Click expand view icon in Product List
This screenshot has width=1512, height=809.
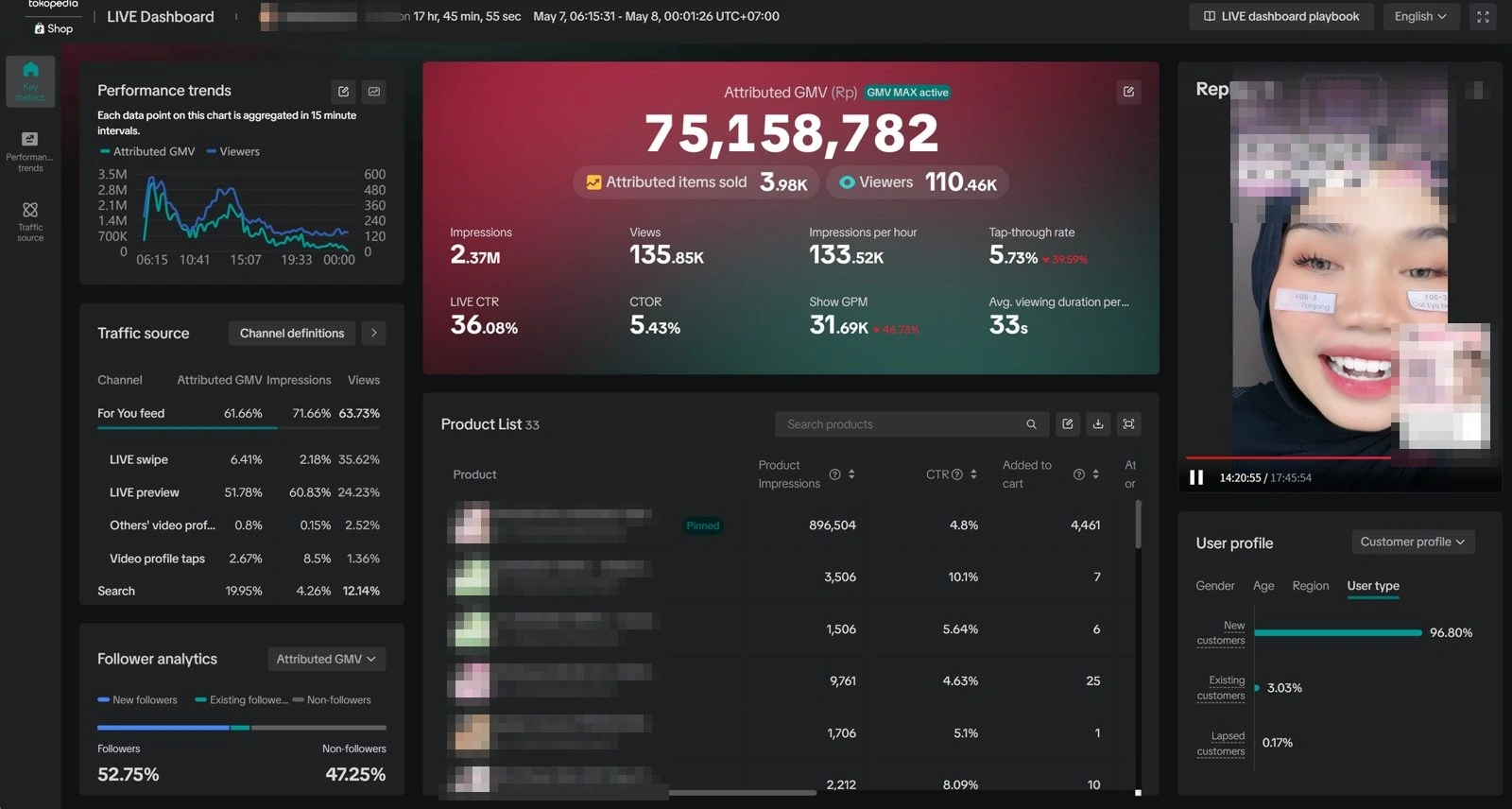pyautogui.click(x=1128, y=423)
